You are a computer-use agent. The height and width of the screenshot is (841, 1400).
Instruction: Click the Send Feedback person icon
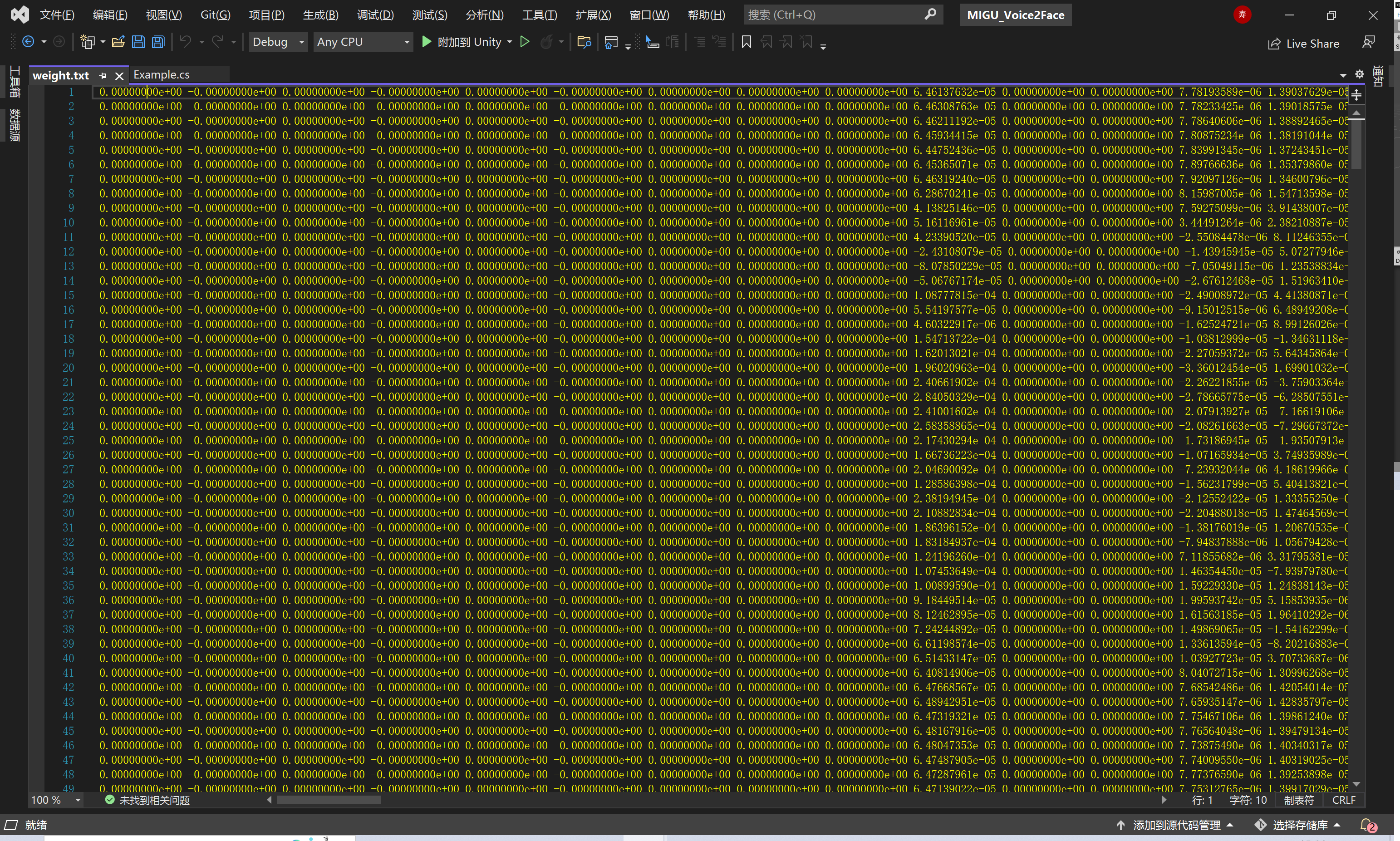pos(1368,43)
